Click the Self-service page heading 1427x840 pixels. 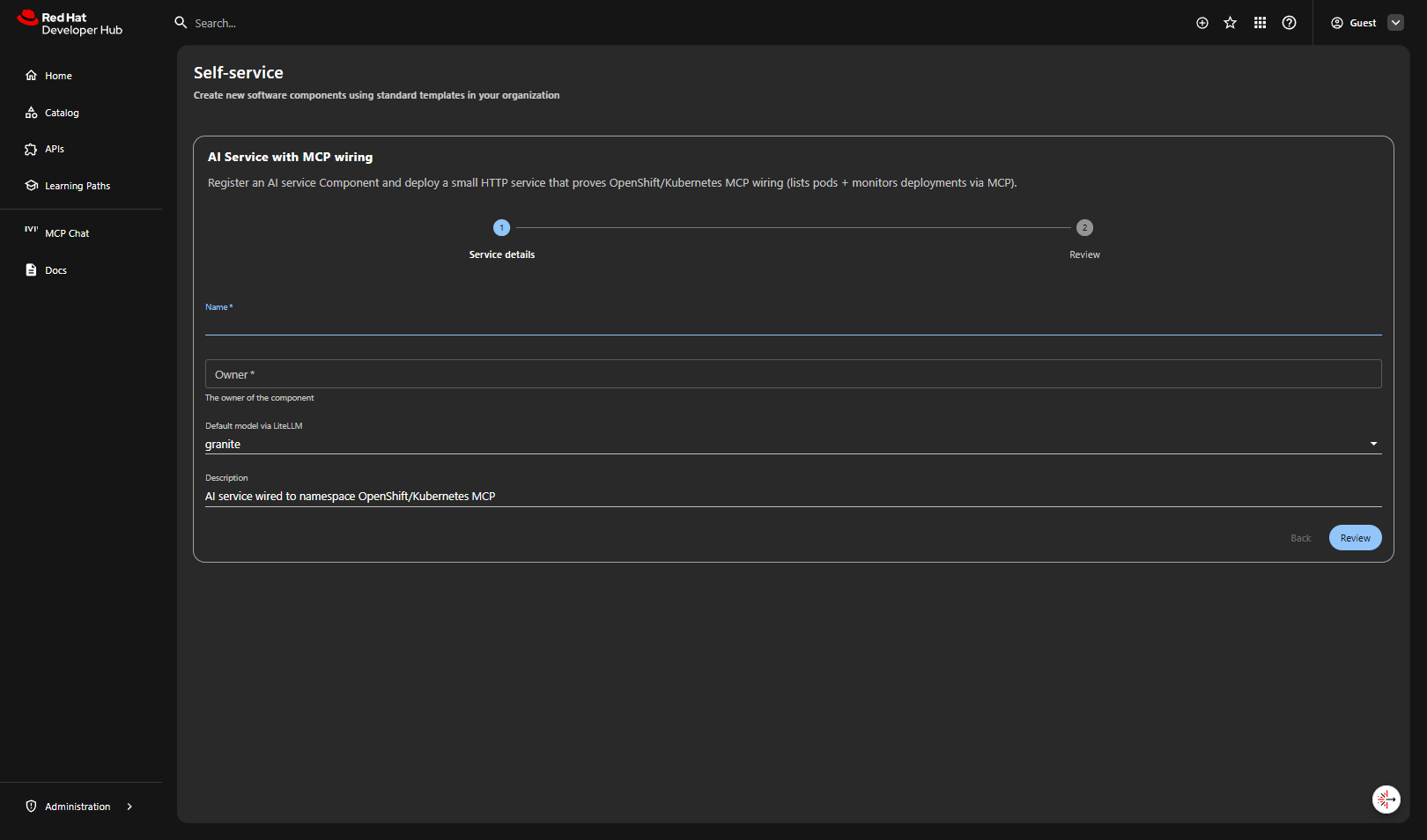coord(239,73)
